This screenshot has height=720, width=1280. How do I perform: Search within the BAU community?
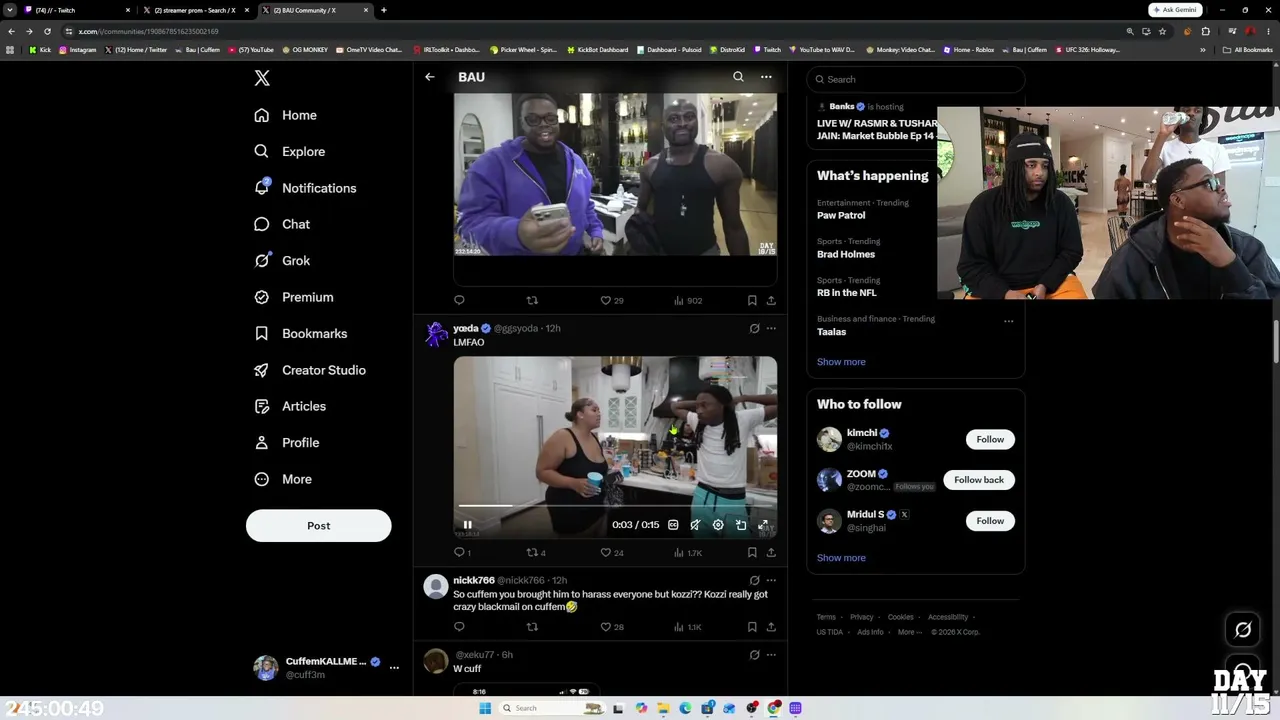coord(738,77)
